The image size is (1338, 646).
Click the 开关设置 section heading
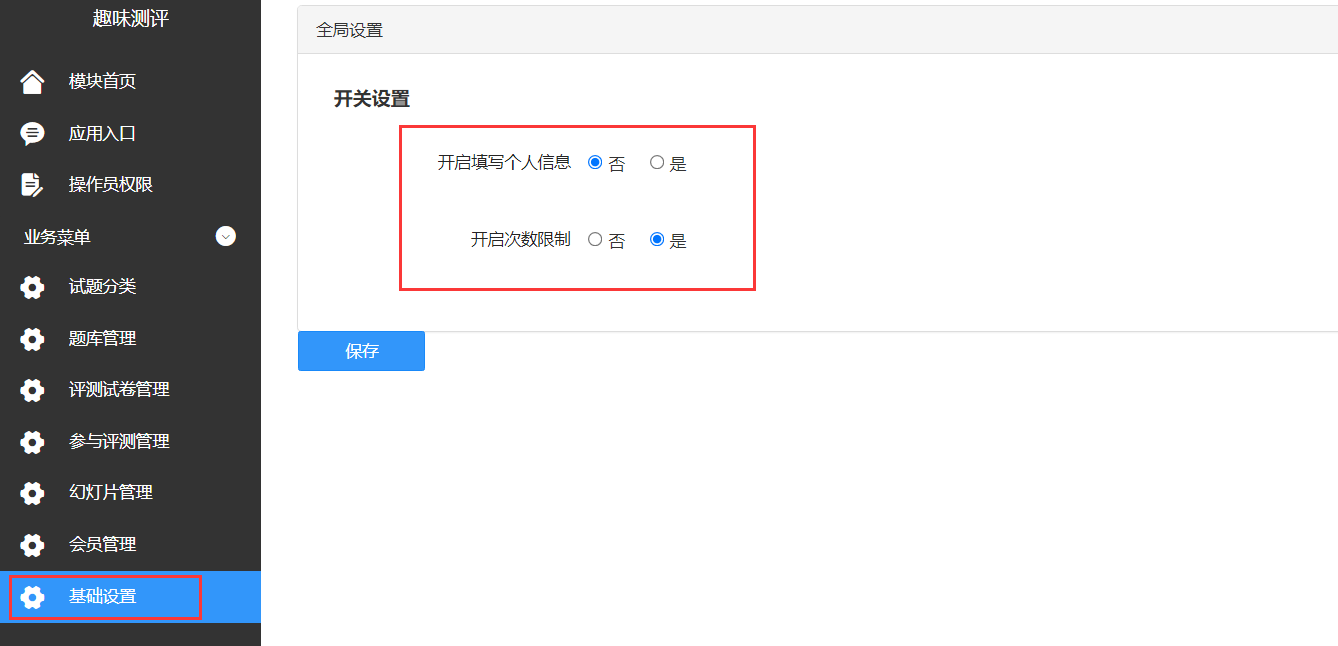tap(371, 99)
